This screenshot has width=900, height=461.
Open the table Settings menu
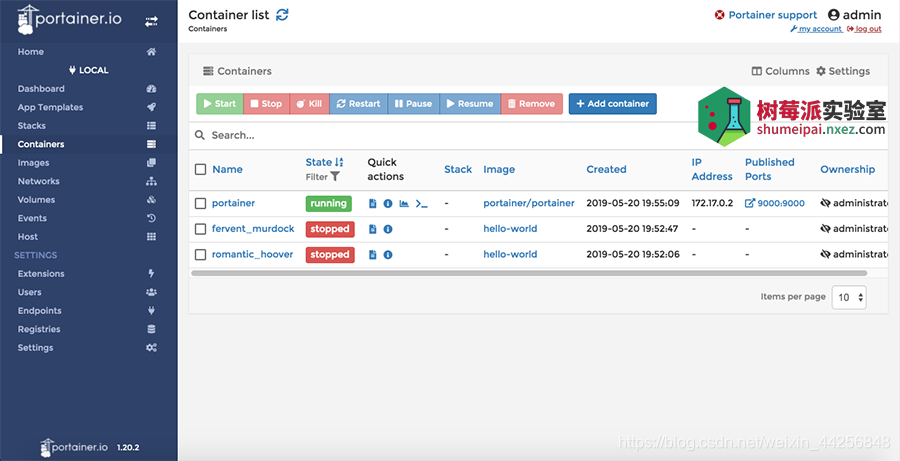point(843,71)
